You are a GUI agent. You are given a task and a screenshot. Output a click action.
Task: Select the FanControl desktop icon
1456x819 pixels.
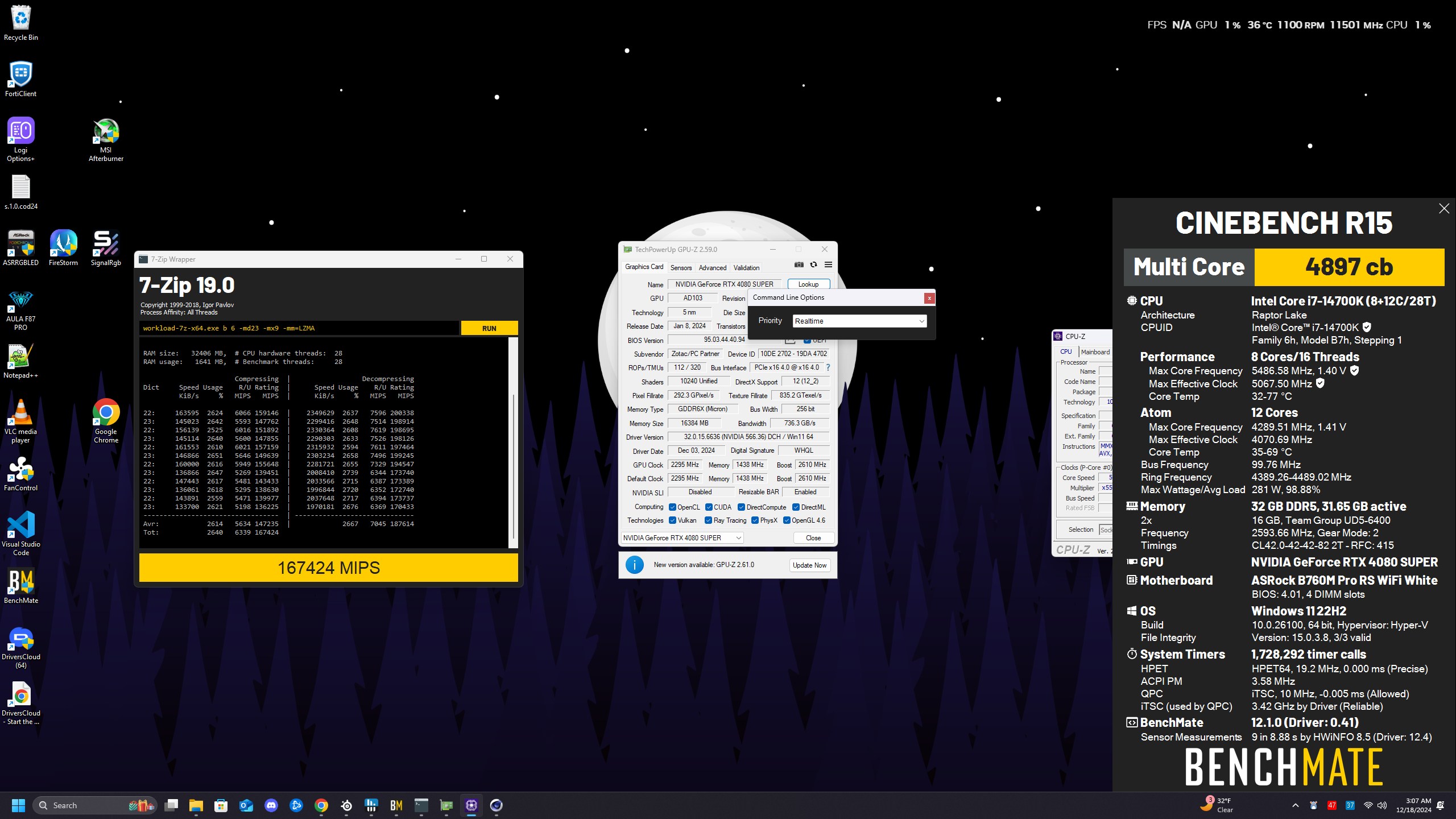tap(21, 474)
